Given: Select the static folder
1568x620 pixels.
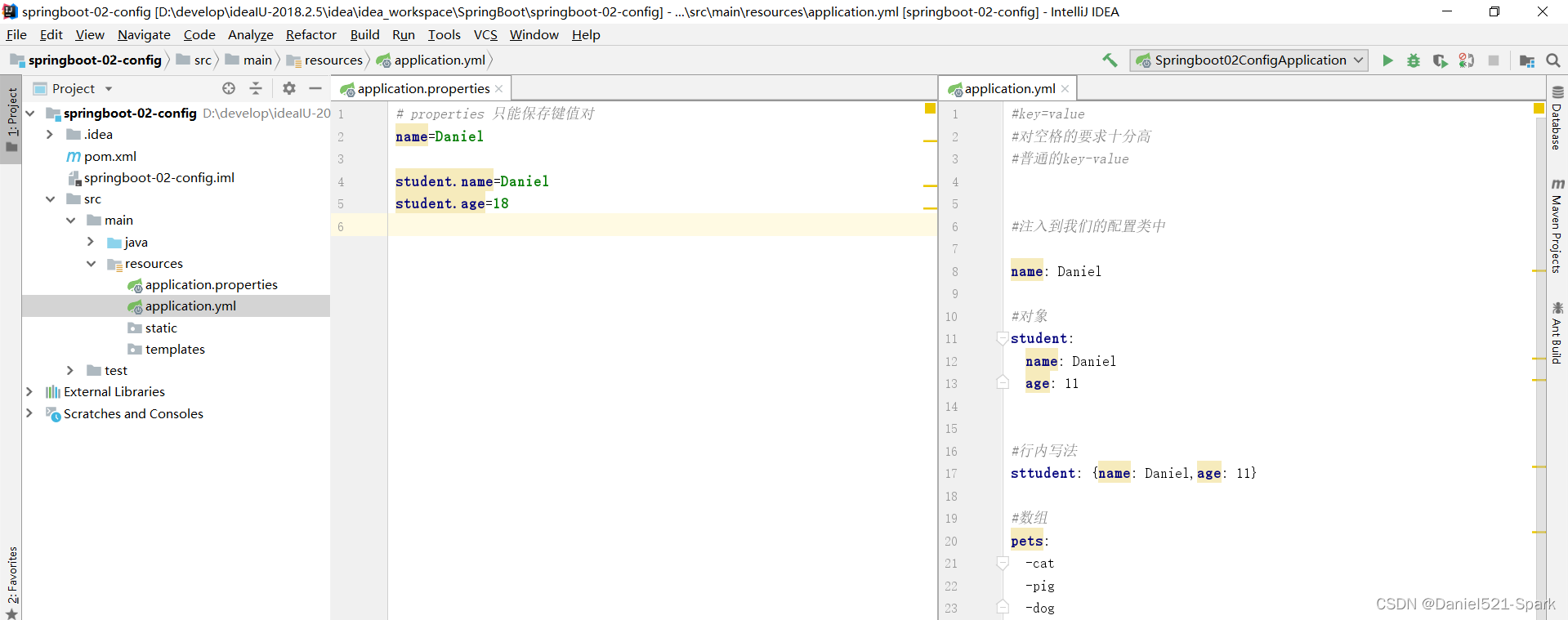Looking at the screenshot, I should click(x=153, y=328).
